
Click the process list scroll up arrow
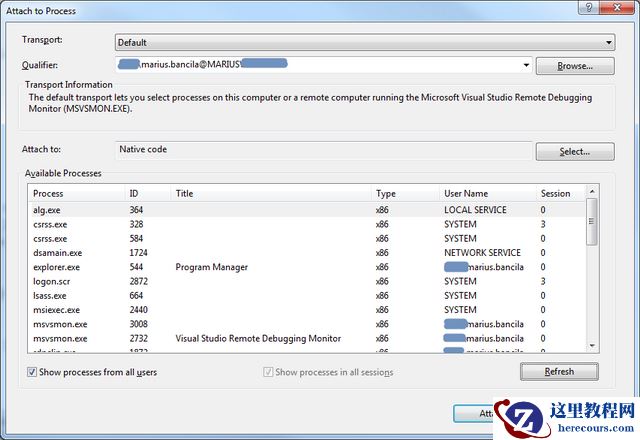click(x=592, y=191)
